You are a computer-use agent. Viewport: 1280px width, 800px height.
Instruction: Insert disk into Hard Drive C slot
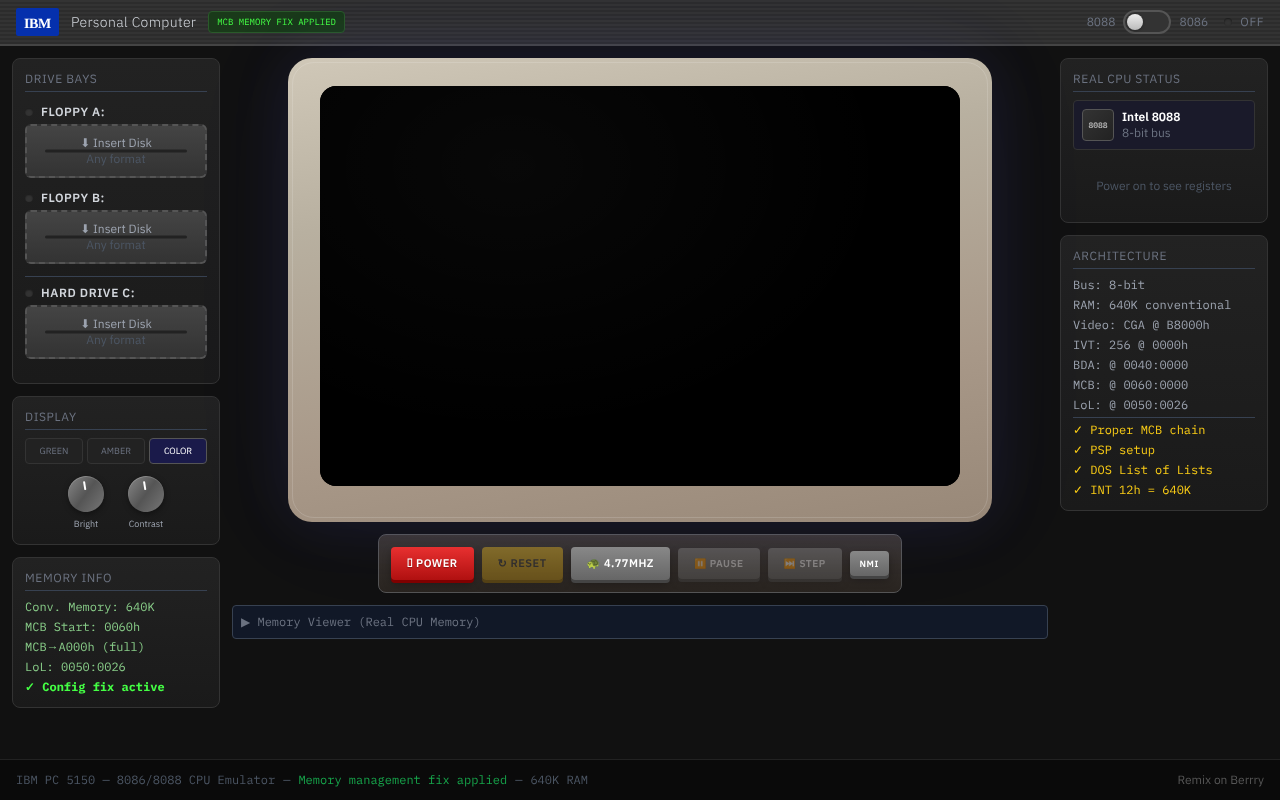click(116, 332)
